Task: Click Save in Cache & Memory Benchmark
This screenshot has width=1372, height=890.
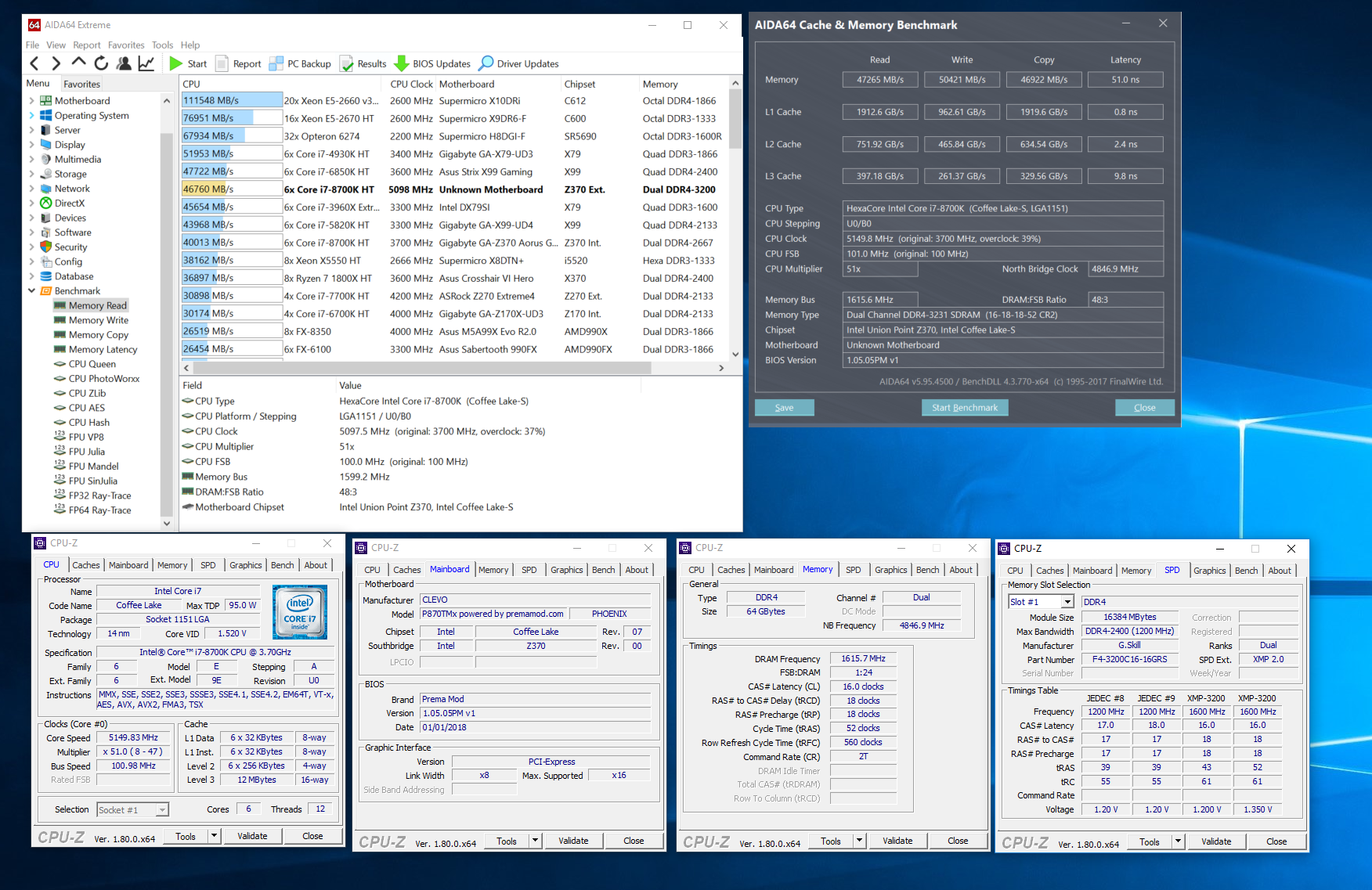Action: [784, 408]
